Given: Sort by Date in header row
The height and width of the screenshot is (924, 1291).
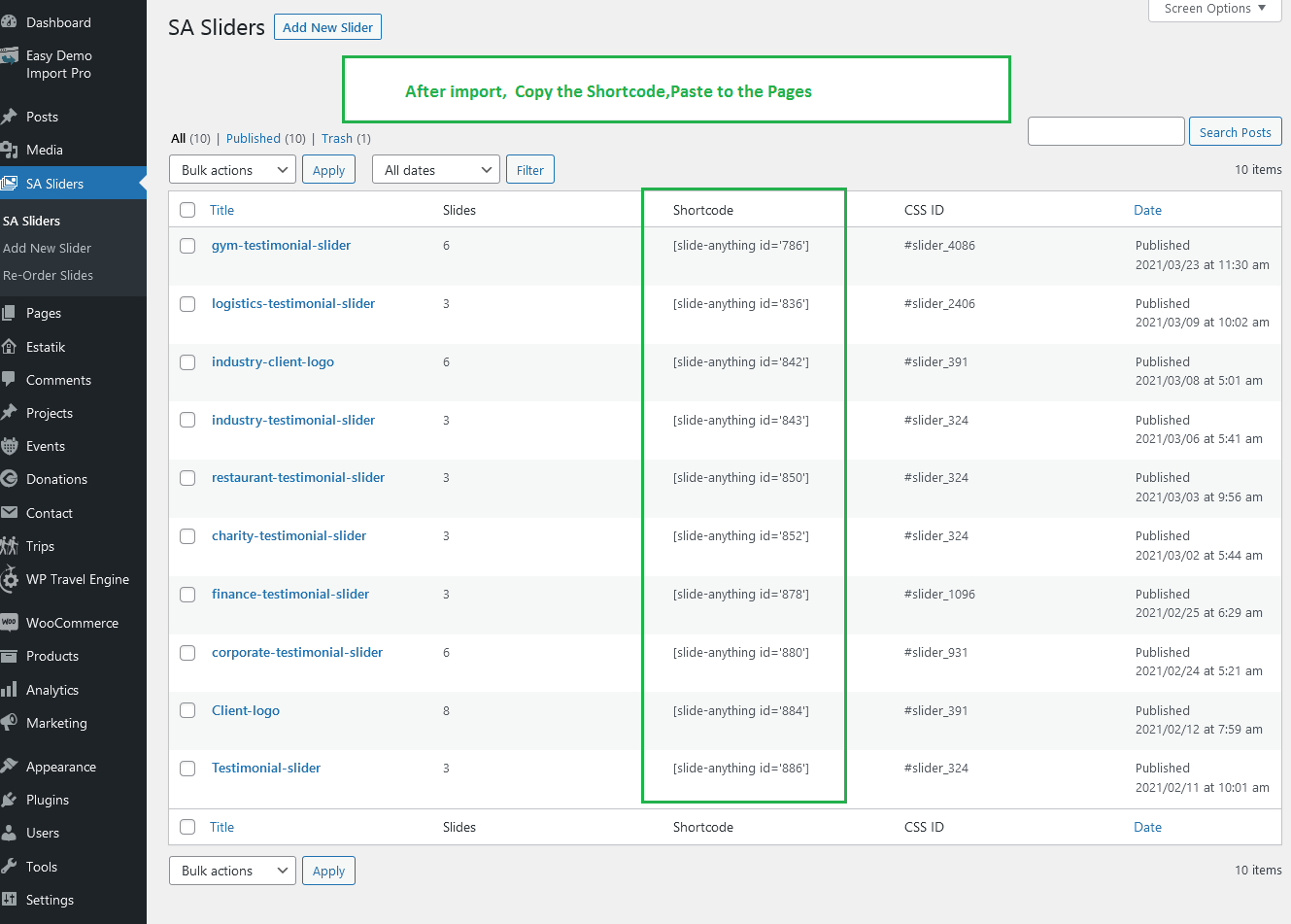Looking at the screenshot, I should pyautogui.click(x=1147, y=210).
